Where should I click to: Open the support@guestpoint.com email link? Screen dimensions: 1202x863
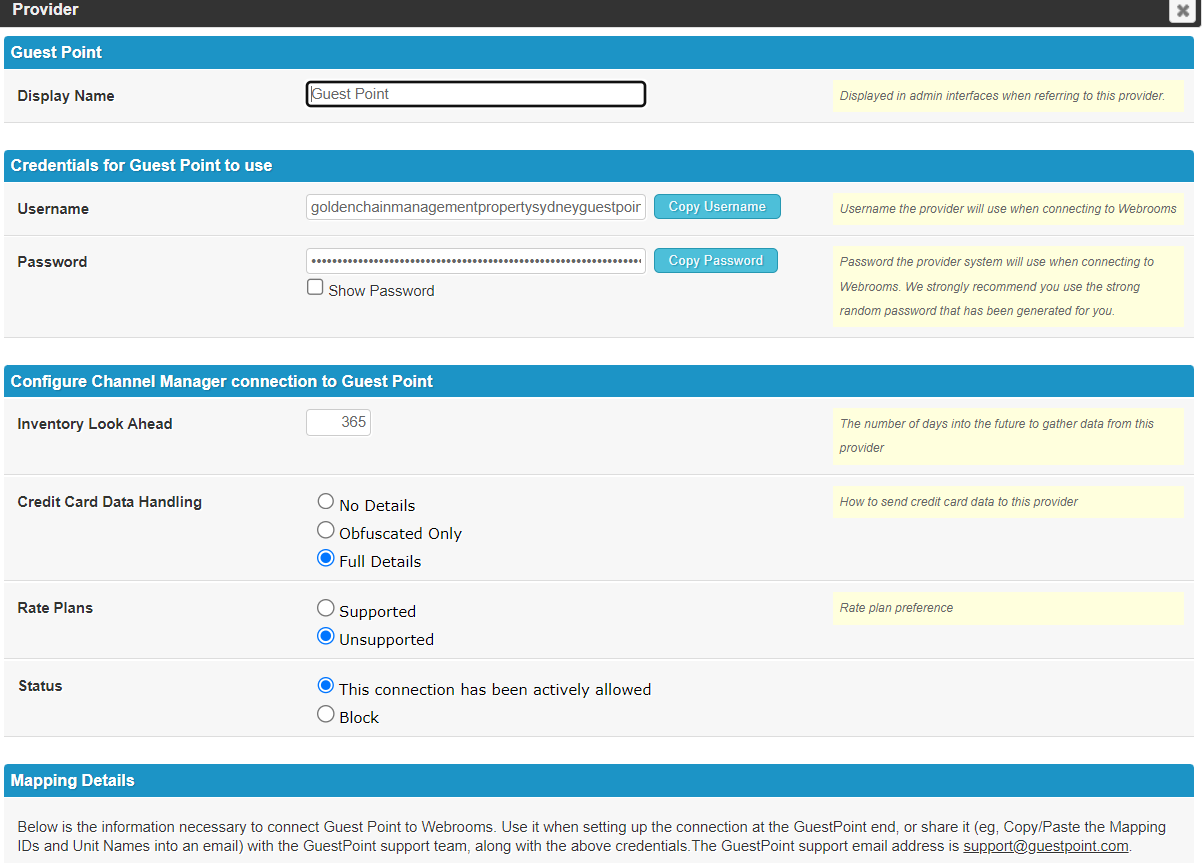(x=1046, y=846)
